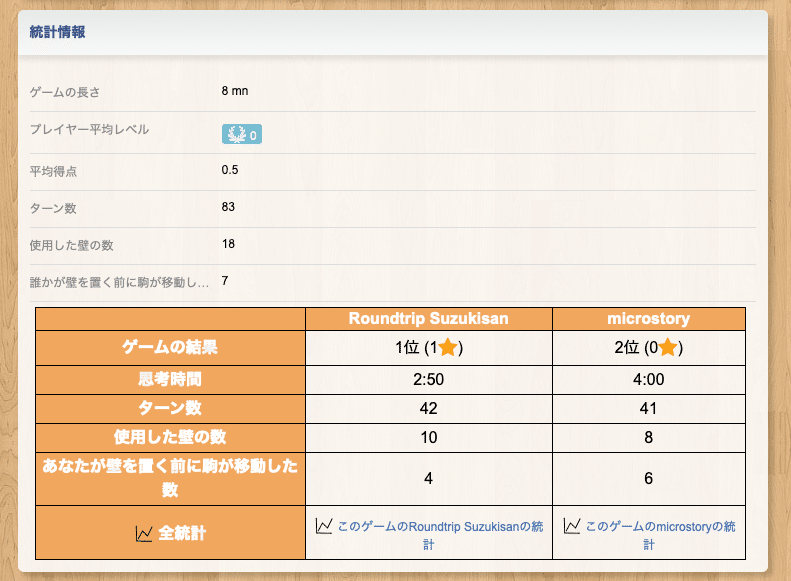The height and width of the screenshot is (581, 791).
Task: Click the 思考時間 row header
Action: tap(171, 380)
